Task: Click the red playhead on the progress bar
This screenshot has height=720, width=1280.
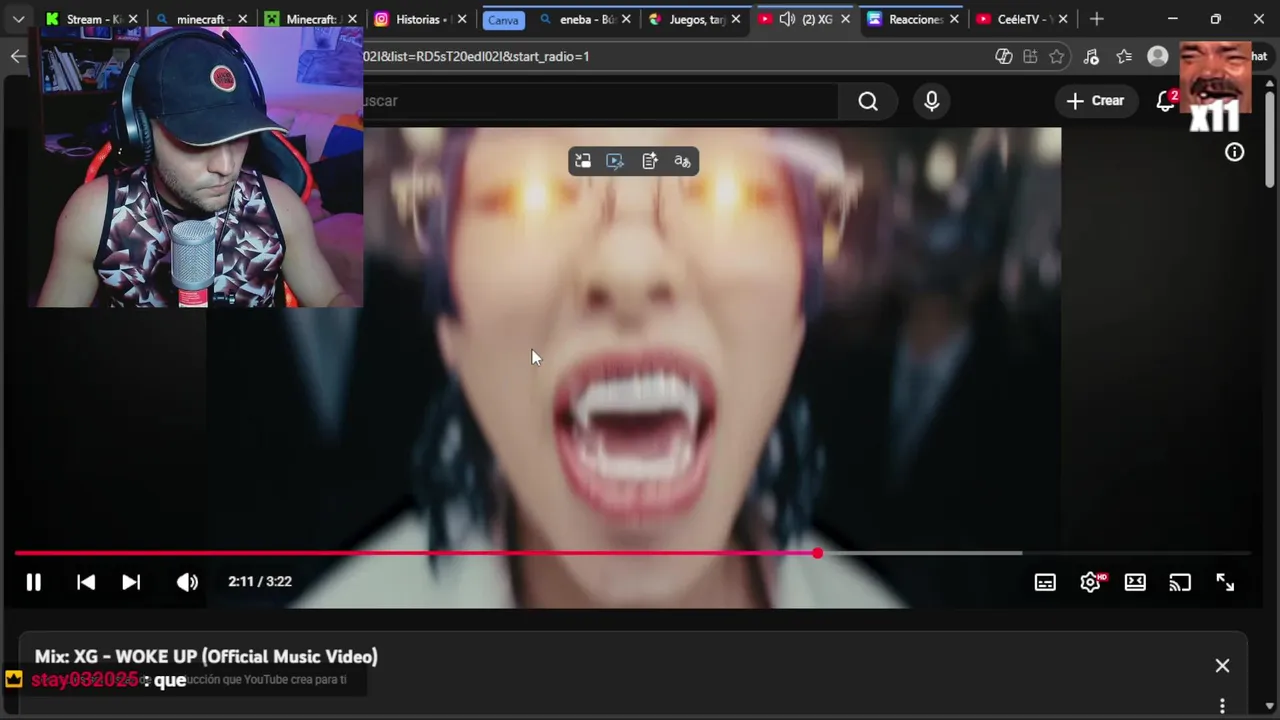Action: (x=817, y=553)
